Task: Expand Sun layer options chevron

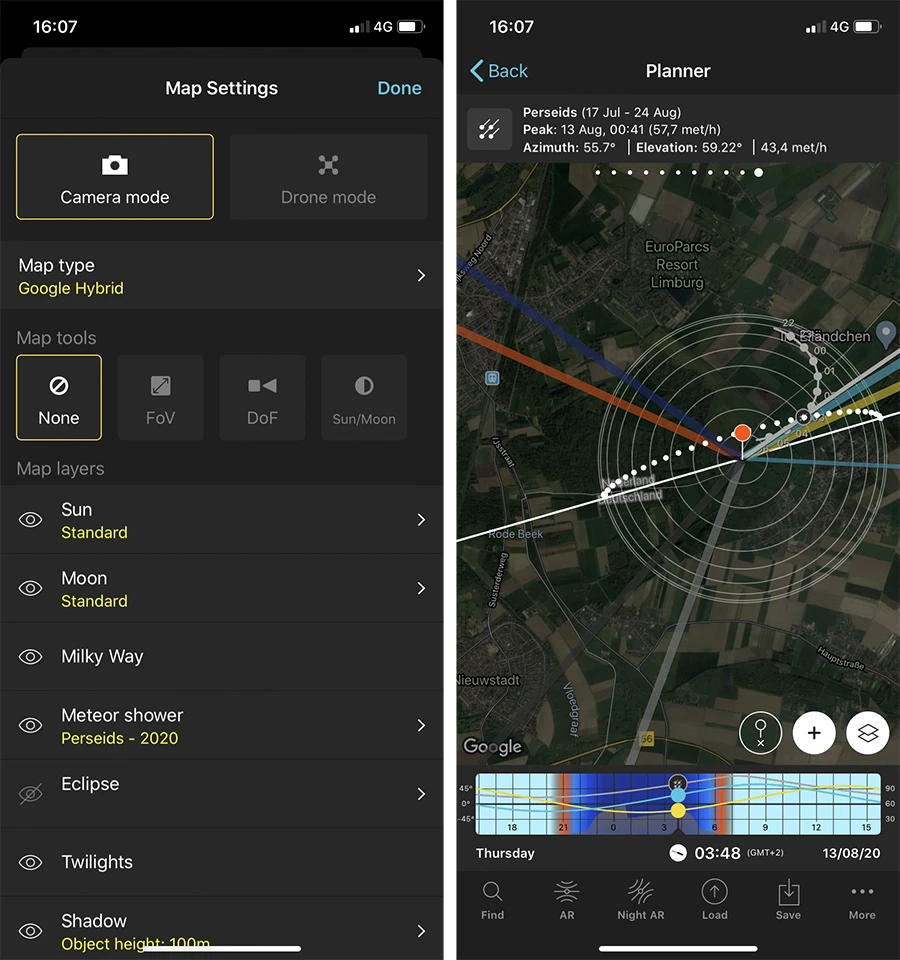Action: (x=421, y=520)
